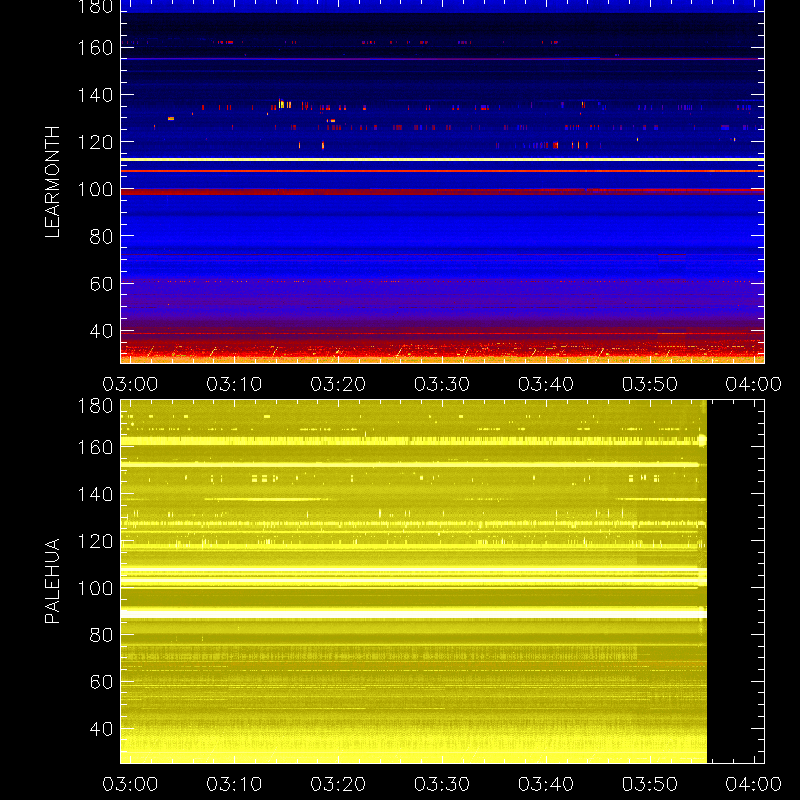Click the 03:40 time label of the Palehua plot
This screenshot has height=800, width=800.
pyautogui.click(x=546, y=784)
